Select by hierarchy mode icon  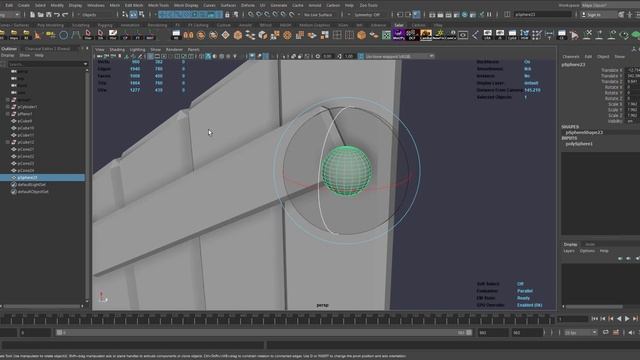125,15
